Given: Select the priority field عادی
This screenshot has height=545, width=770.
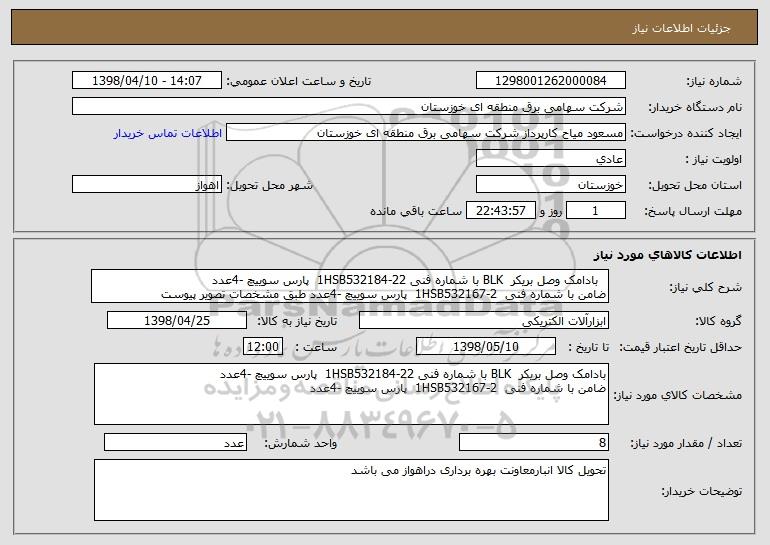Looking at the screenshot, I should click(550, 159).
